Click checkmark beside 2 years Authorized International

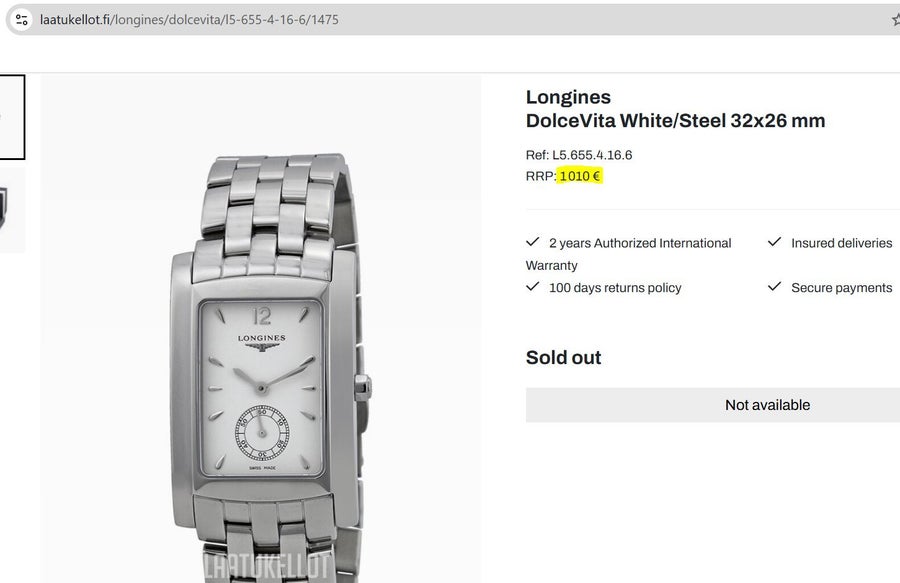(533, 242)
